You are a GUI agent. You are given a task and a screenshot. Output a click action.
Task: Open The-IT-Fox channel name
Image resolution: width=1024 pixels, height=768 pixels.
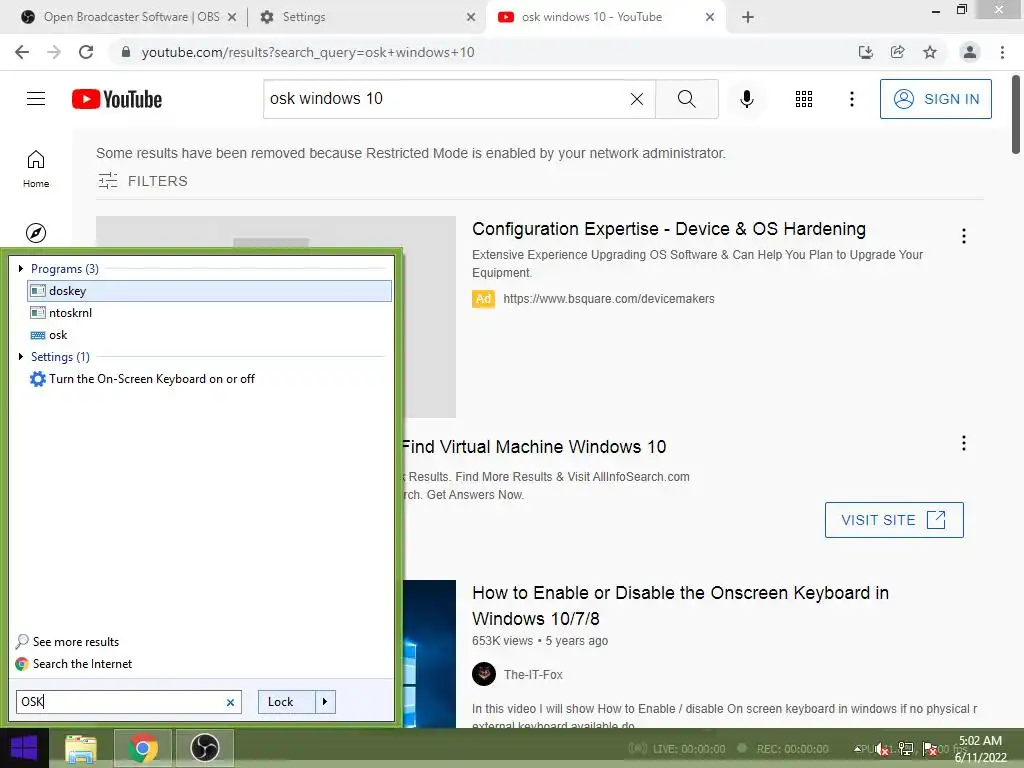533,675
